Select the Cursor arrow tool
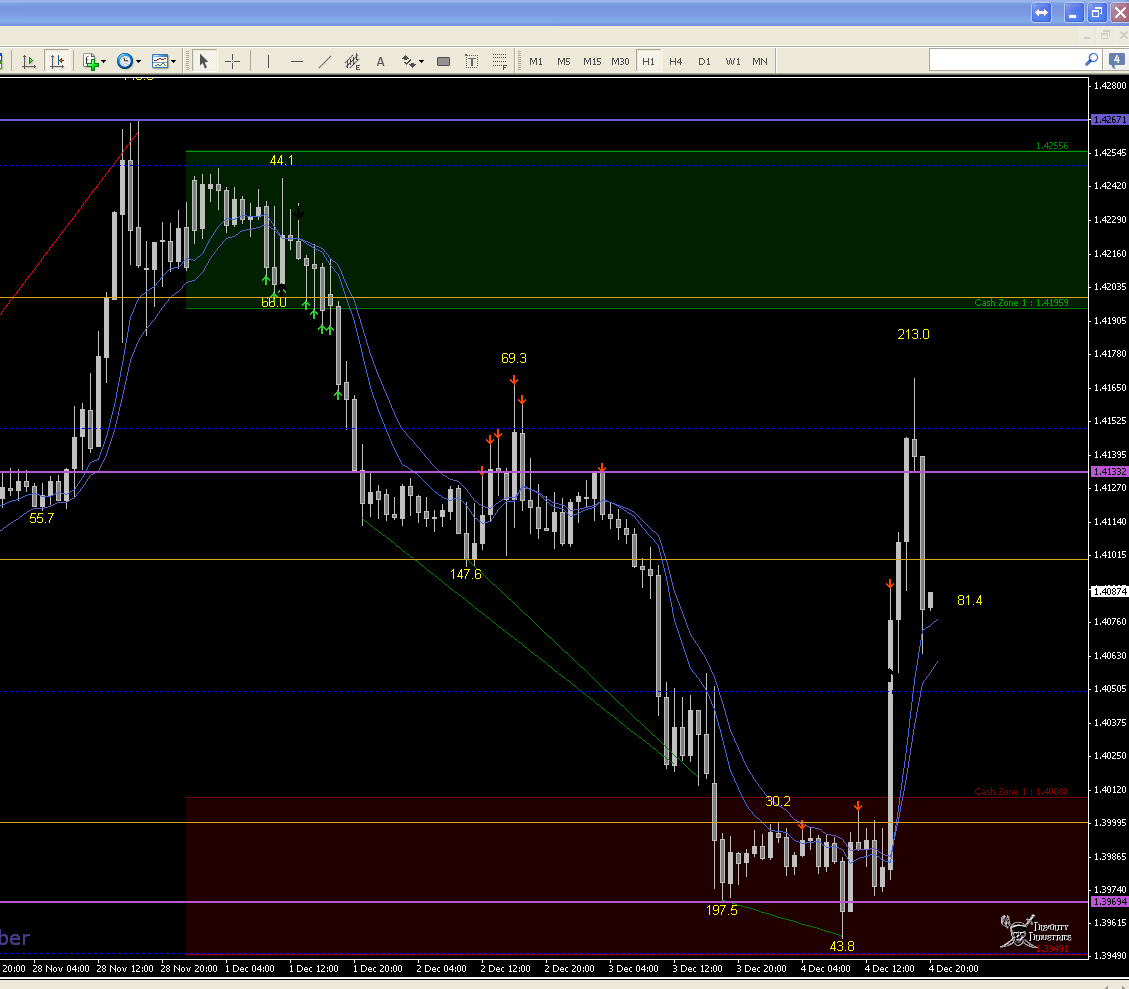This screenshot has height=989, width=1129. (x=204, y=61)
